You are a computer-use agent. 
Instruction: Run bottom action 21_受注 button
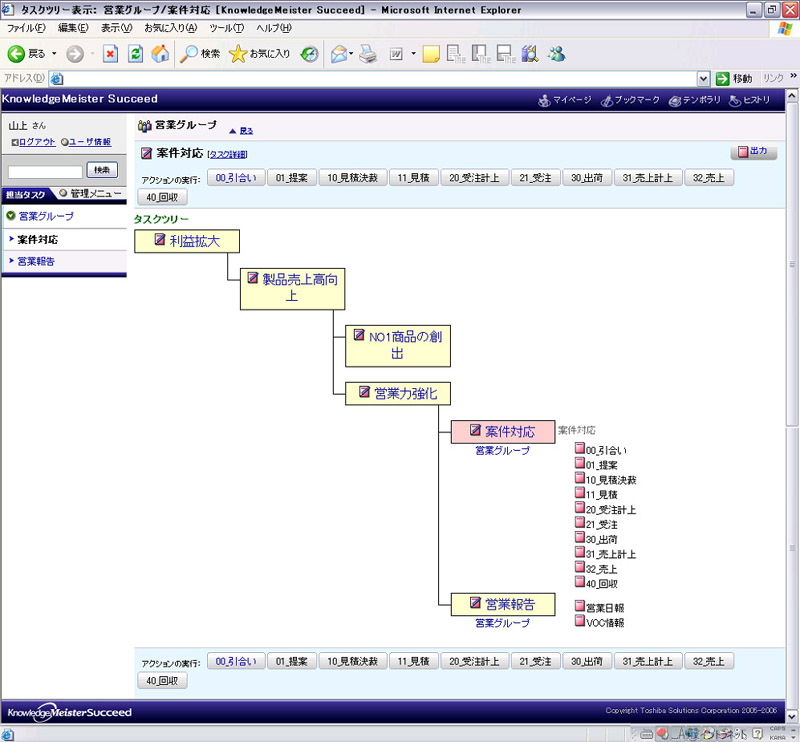pos(535,661)
